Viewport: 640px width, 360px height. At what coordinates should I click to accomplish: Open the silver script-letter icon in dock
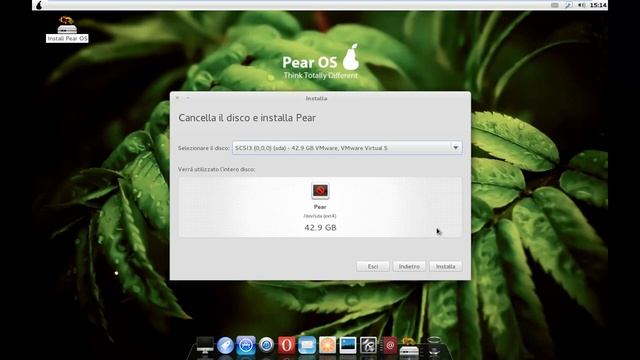click(x=368, y=345)
